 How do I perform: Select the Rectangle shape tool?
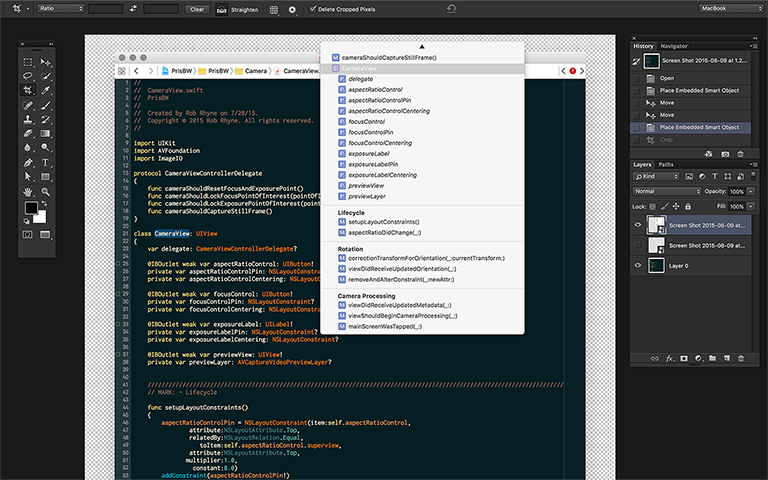click(46, 176)
